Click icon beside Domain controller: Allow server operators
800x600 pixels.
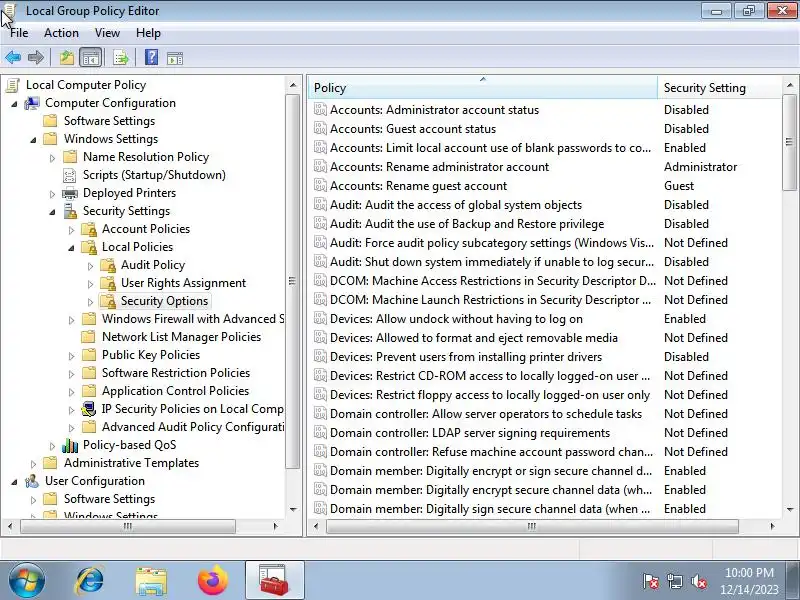[320, 414]
